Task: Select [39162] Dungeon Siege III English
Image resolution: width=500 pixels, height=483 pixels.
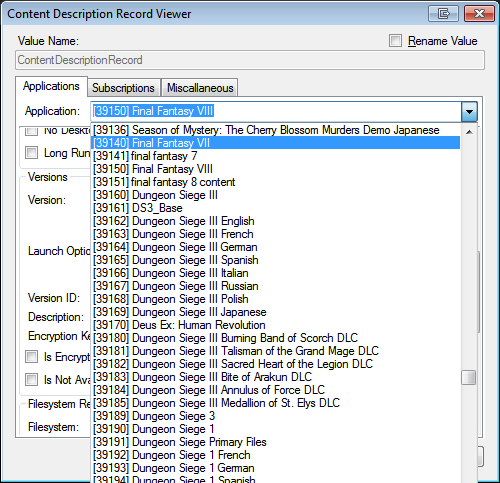Action: click(276, 221)
